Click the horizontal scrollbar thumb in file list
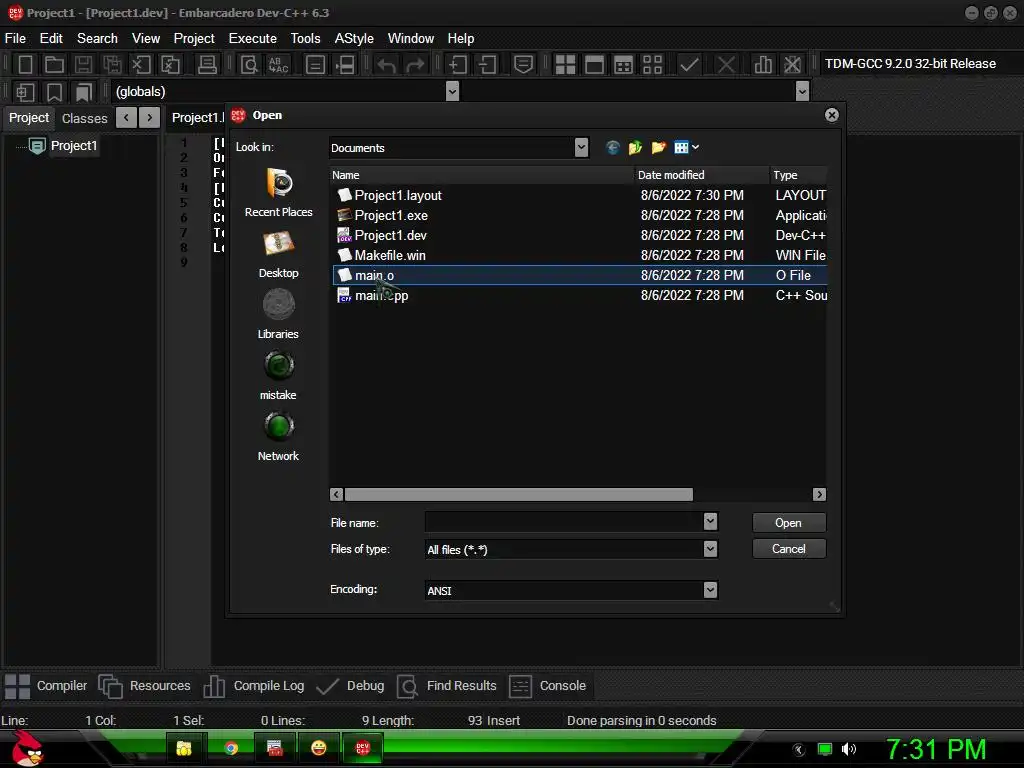1024x768 pixels. (x=519, y=494)
